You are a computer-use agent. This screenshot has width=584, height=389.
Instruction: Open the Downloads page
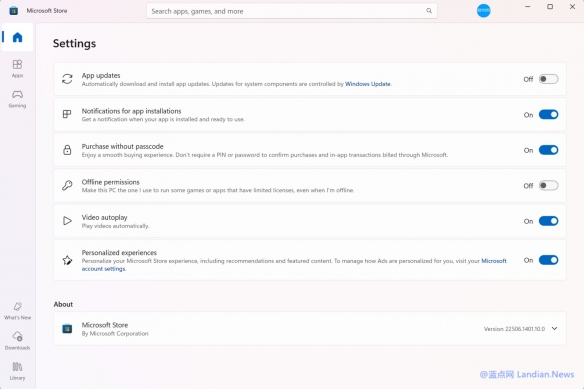(x=17, y=341)
